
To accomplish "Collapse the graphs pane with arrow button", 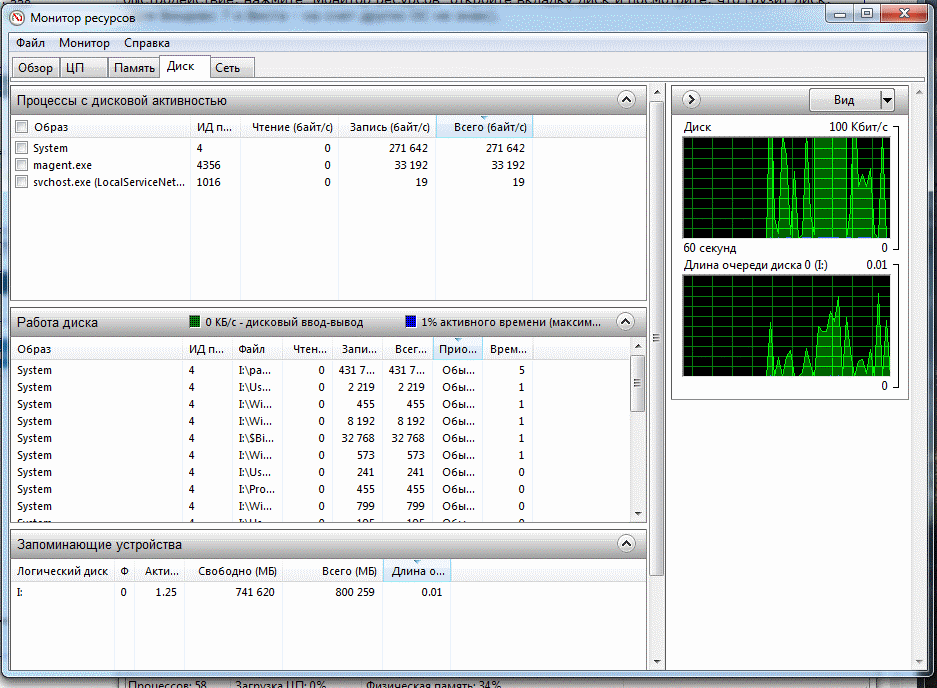I will [691, 99].
